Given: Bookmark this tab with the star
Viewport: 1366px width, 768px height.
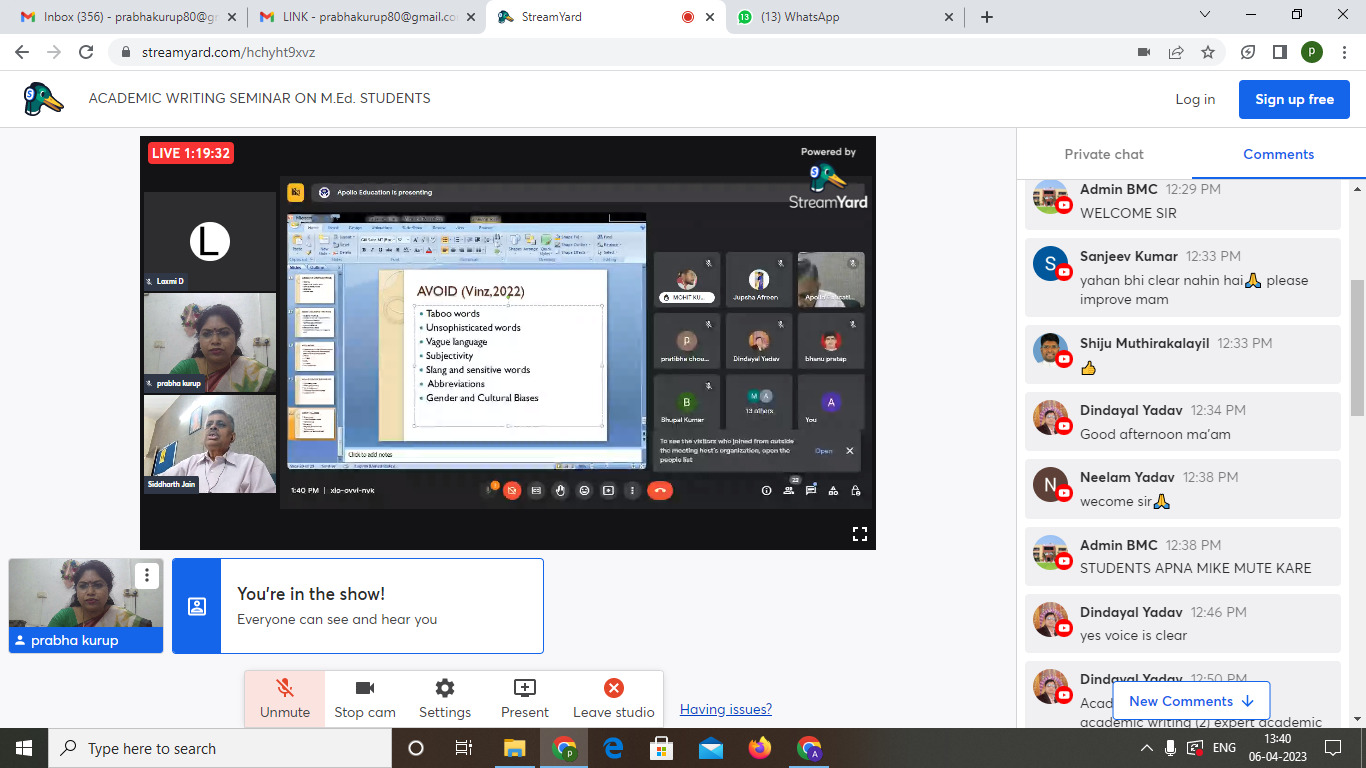Looking at the screenshot, I should 1208,52.
